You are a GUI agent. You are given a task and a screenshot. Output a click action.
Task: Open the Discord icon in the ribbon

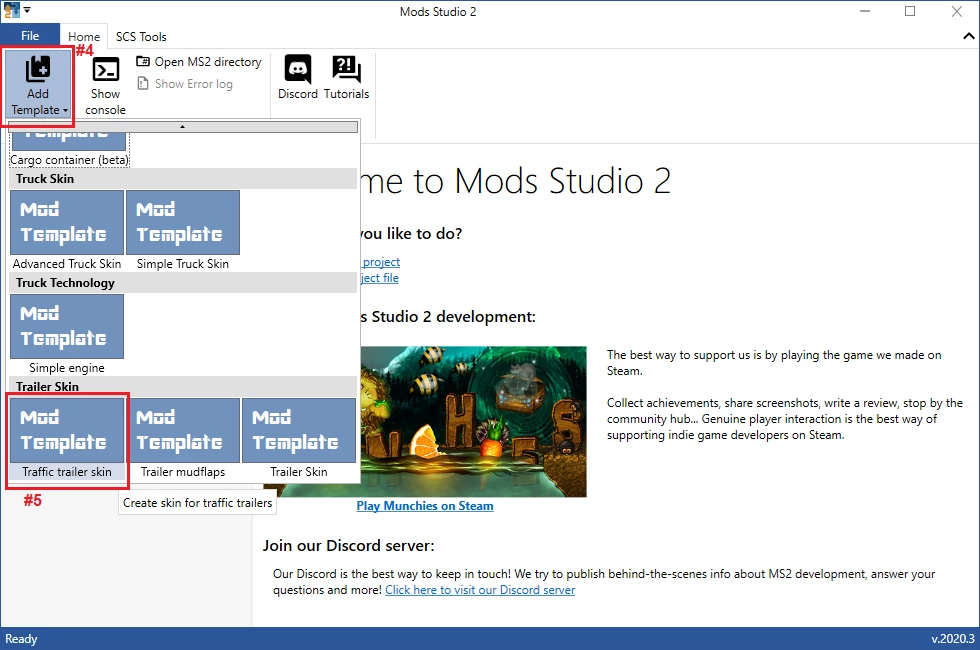point(297,78)
